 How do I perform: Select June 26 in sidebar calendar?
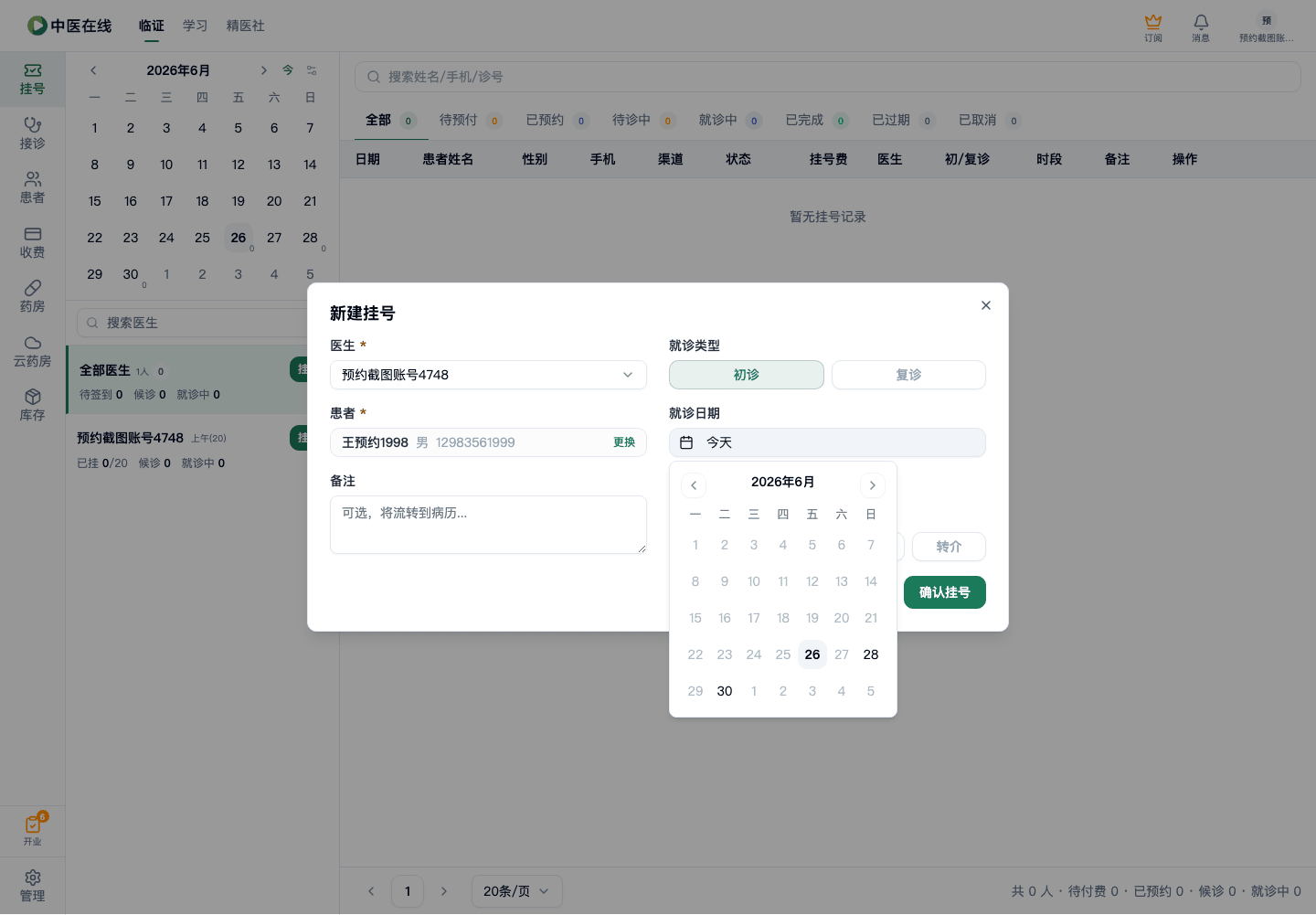239,238
